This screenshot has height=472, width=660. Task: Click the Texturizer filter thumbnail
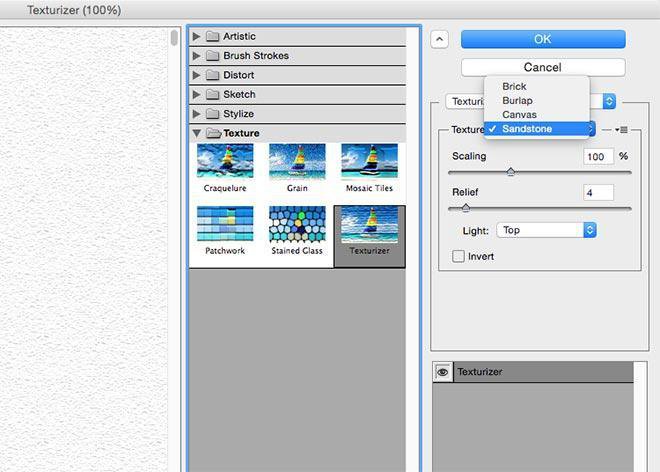point(369,226)
